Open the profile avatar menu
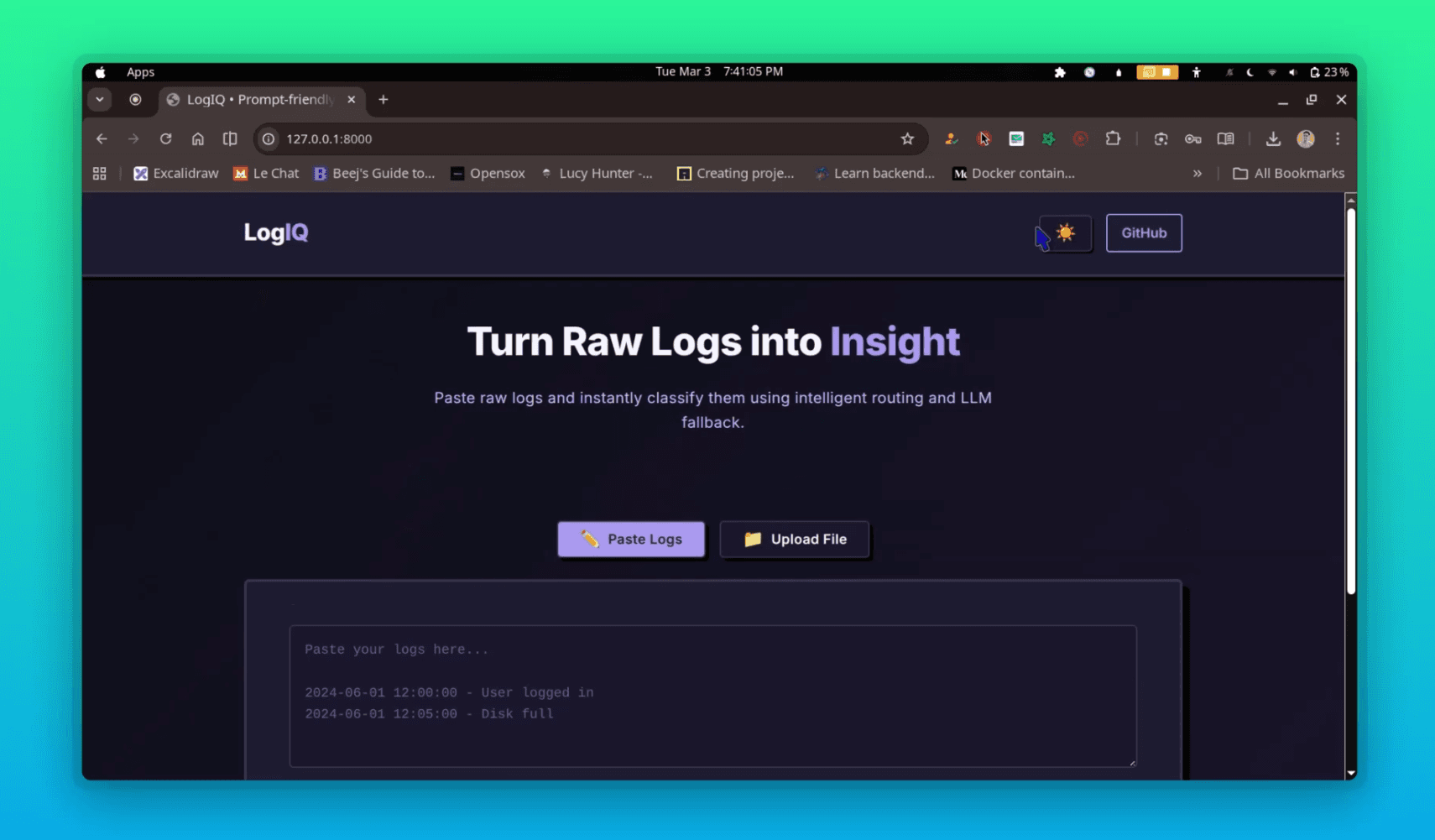1435x840 pixels. pyautogui.click(x=1306, y=139)
